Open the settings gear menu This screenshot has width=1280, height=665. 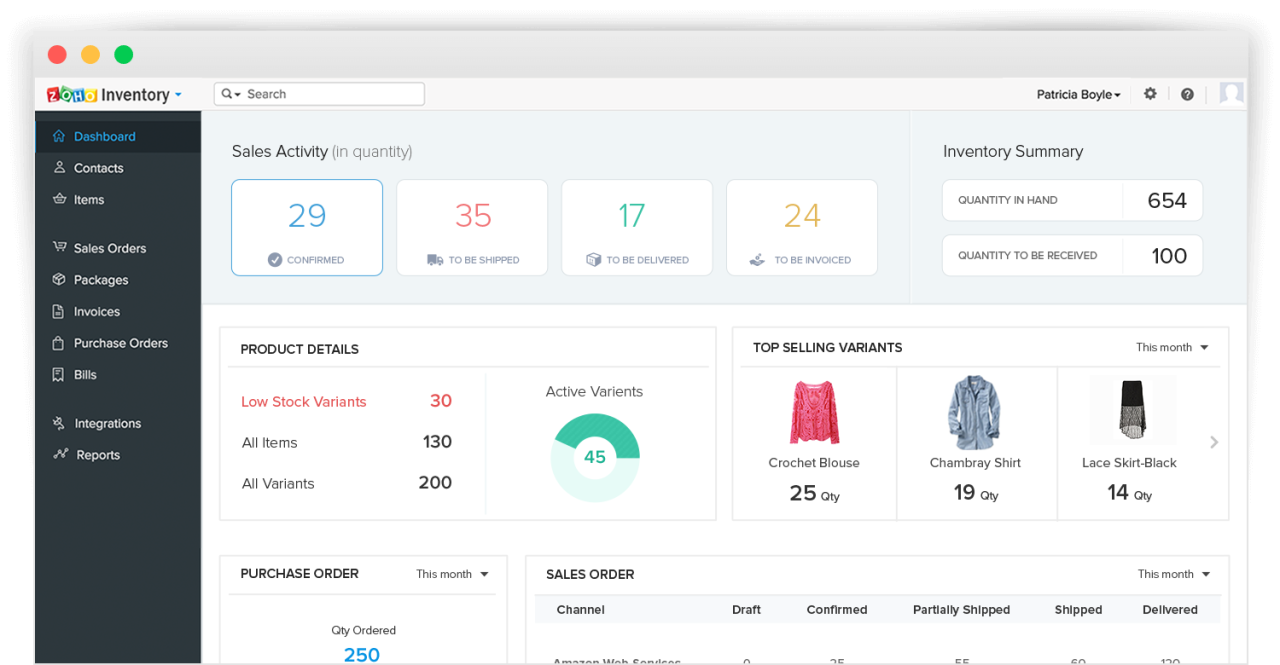coord(1149,93)
